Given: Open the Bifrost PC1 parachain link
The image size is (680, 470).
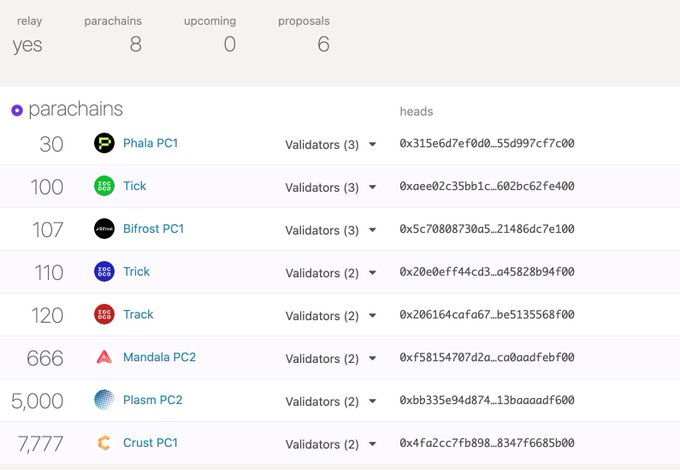Looking at the screenshot, I should tap(154, 228).
